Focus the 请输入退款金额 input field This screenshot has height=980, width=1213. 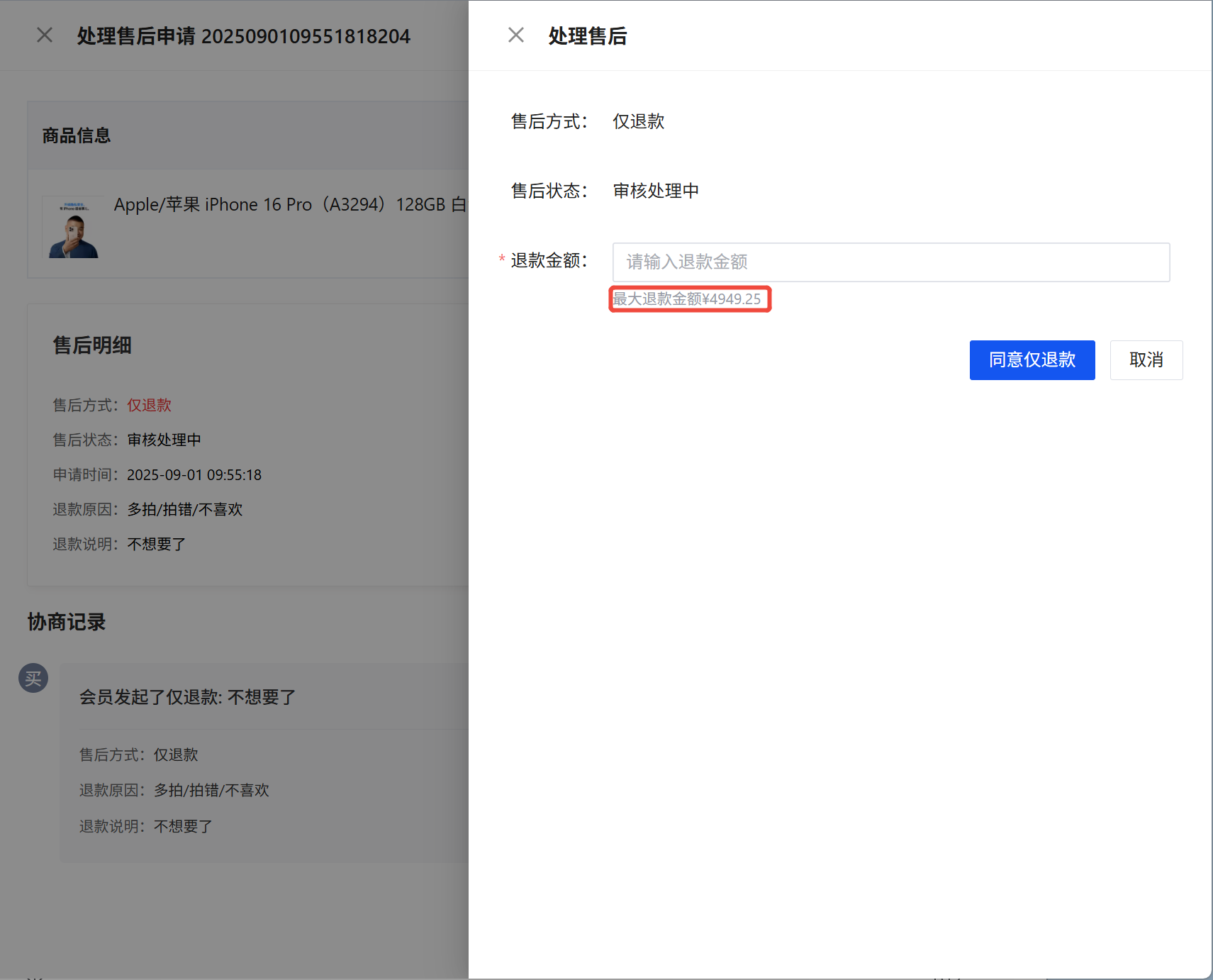[x=890, y=262]
